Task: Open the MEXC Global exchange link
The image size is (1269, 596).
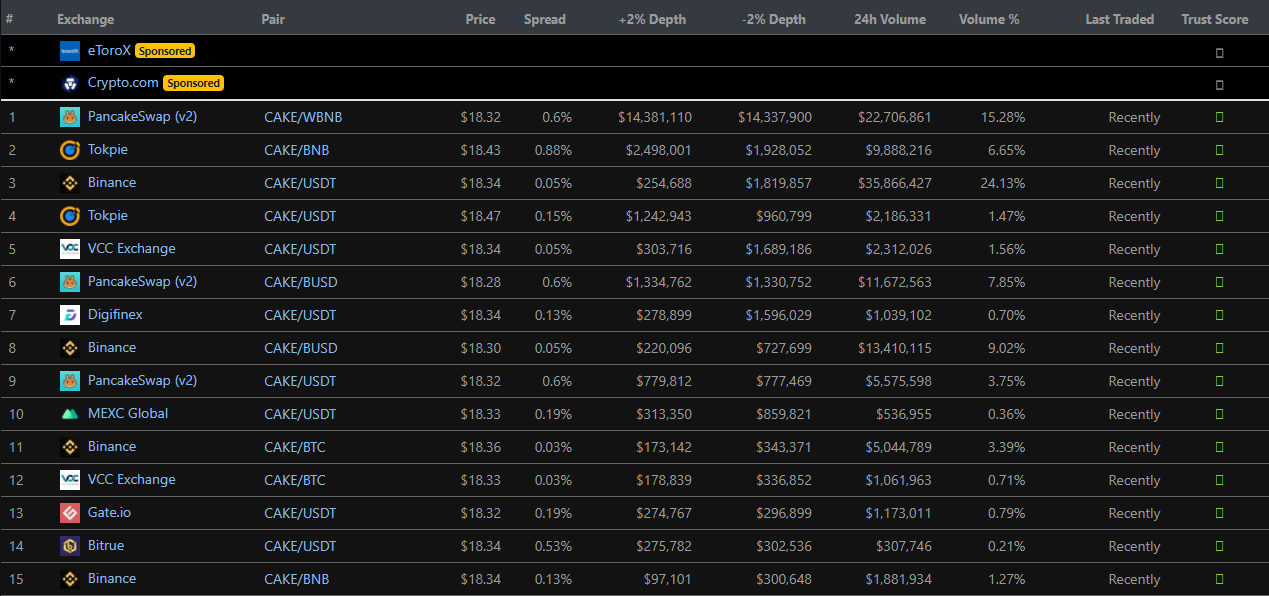Action: 128,413
